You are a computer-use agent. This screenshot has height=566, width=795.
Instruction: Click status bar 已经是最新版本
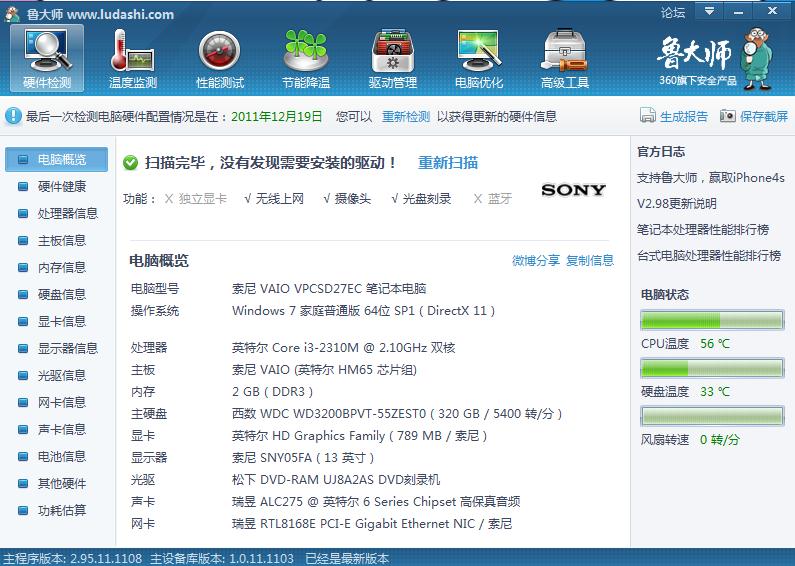coord(347,558)
